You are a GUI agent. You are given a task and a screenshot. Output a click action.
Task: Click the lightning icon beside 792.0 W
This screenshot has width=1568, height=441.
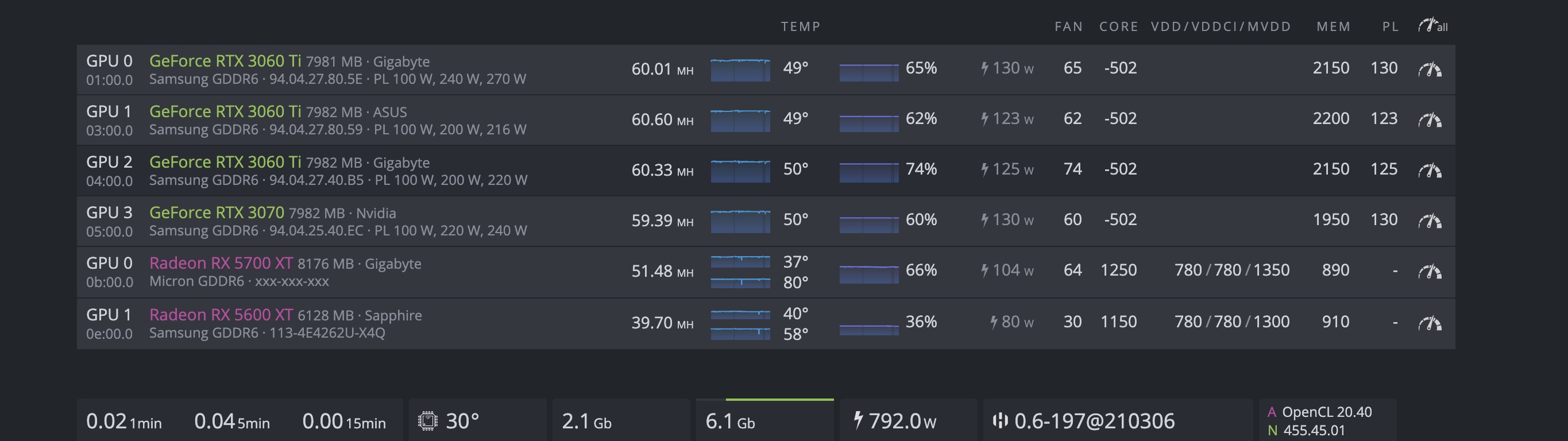858,420
